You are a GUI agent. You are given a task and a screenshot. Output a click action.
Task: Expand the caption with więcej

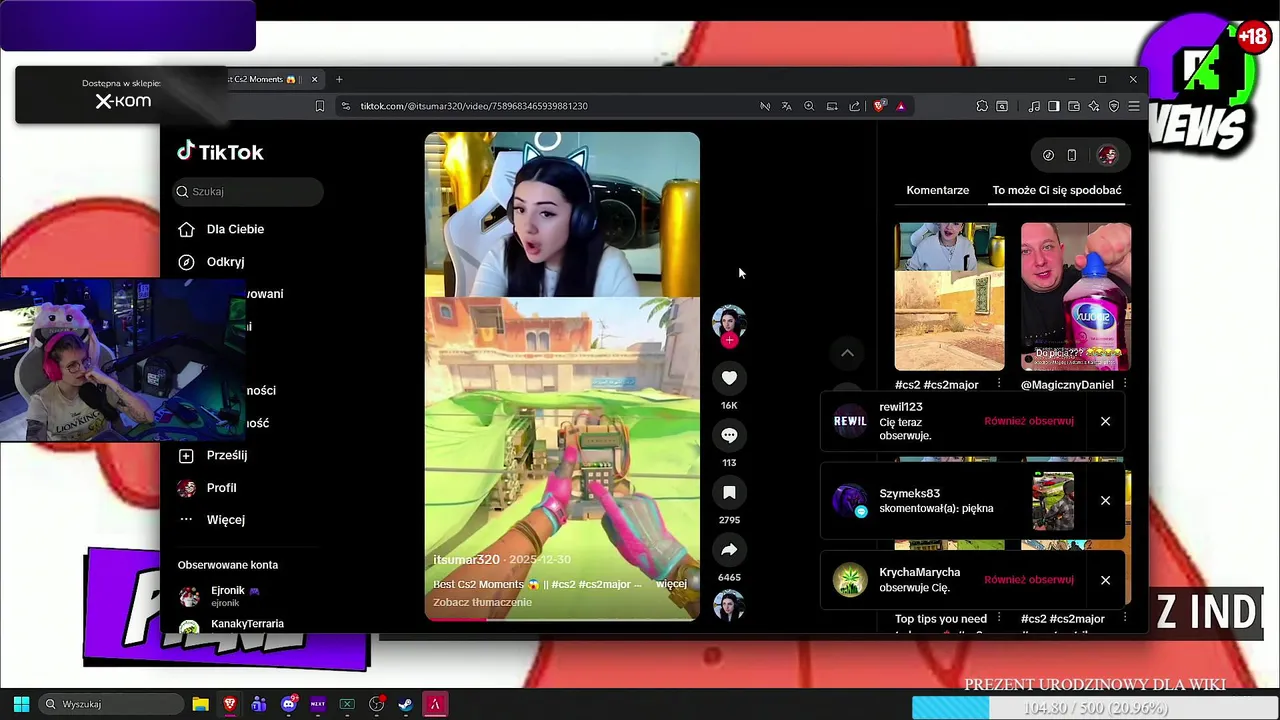click(671, 584)
